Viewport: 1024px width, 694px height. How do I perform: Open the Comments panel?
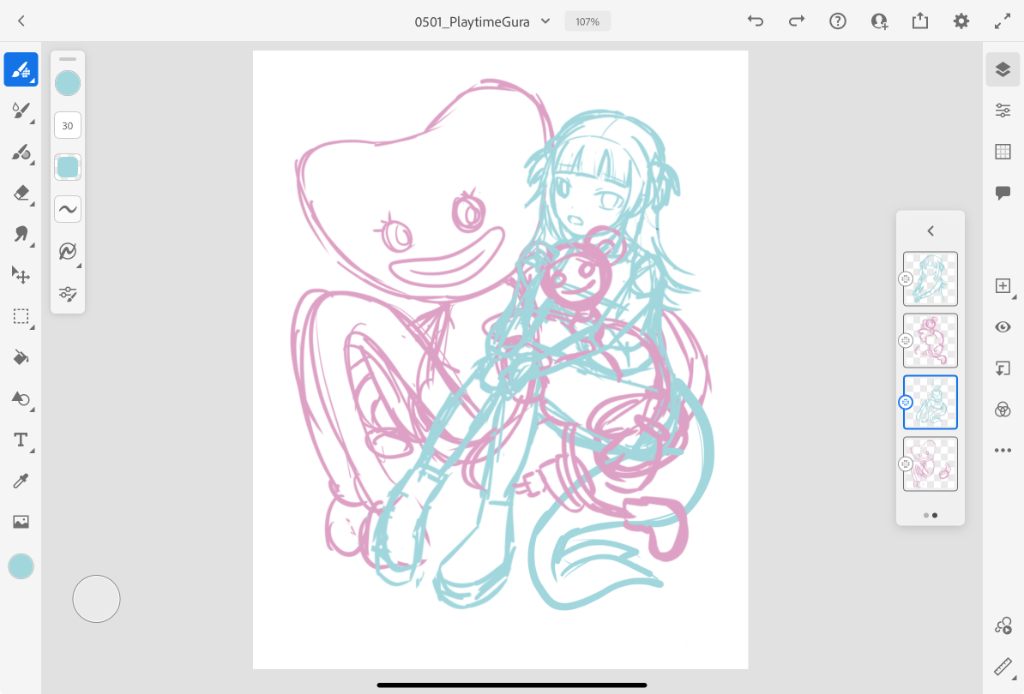click(x=1003, y=193)
